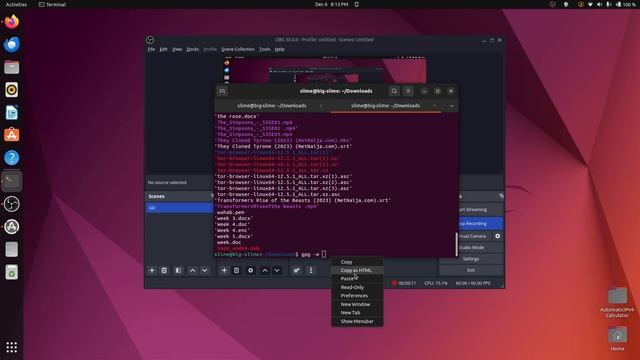640x360 pixels.
Task: Open the OBS Tools menu
Action: (264, 49)
